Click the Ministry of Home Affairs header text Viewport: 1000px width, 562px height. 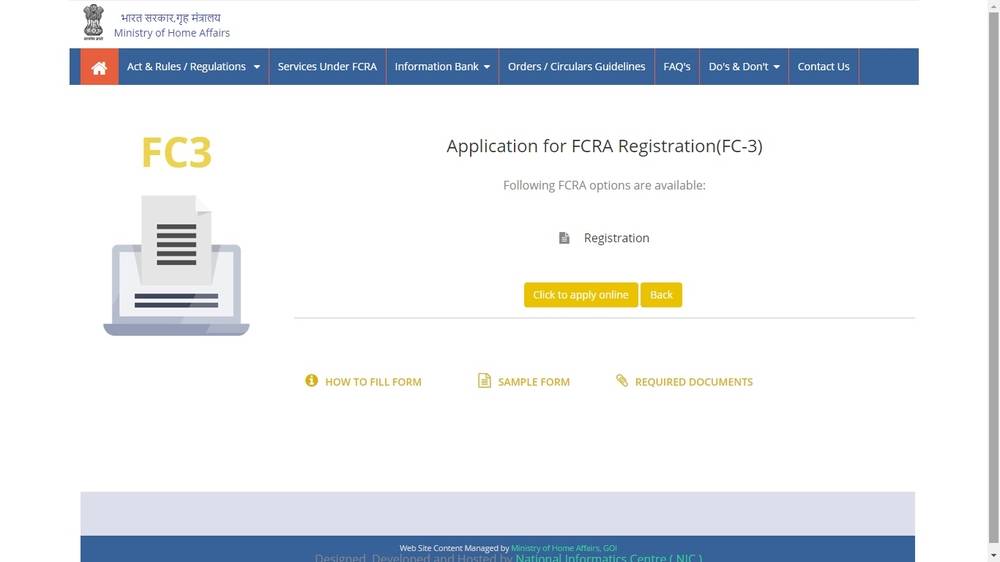tap(172, 33)
